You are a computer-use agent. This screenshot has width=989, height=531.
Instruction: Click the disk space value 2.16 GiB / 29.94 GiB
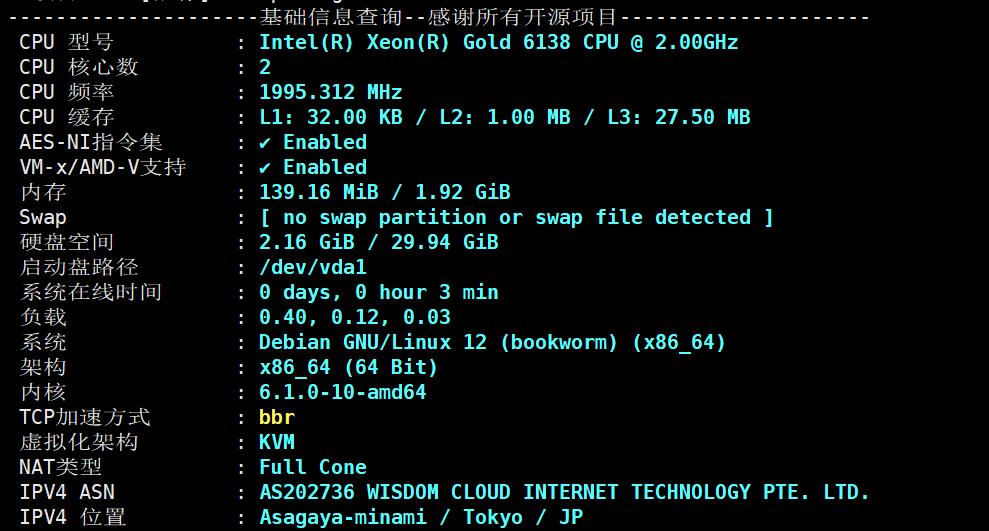point(378,242)
